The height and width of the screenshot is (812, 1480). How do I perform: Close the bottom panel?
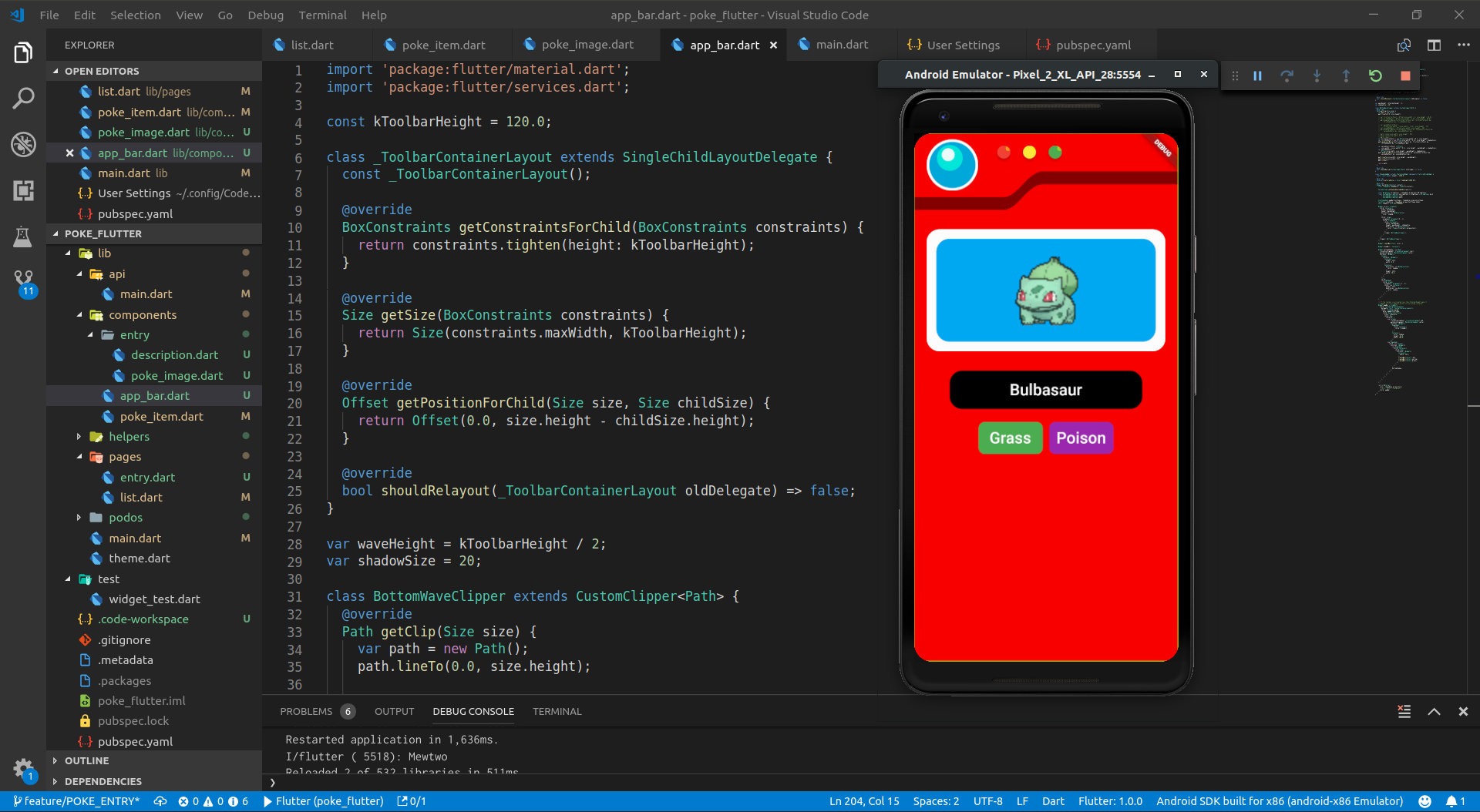(x=1463, y=712)
